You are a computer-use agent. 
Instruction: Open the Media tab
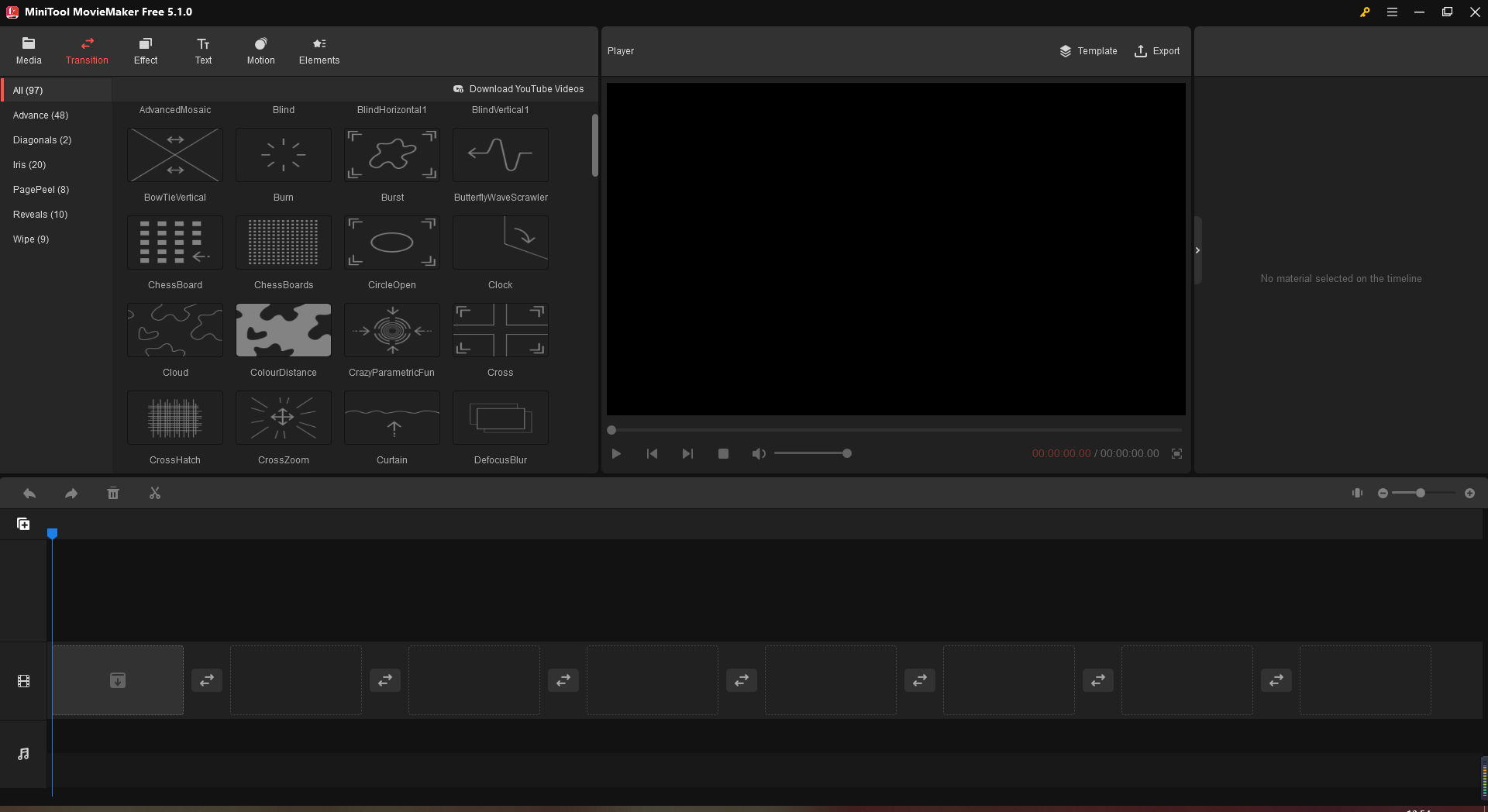29,51
